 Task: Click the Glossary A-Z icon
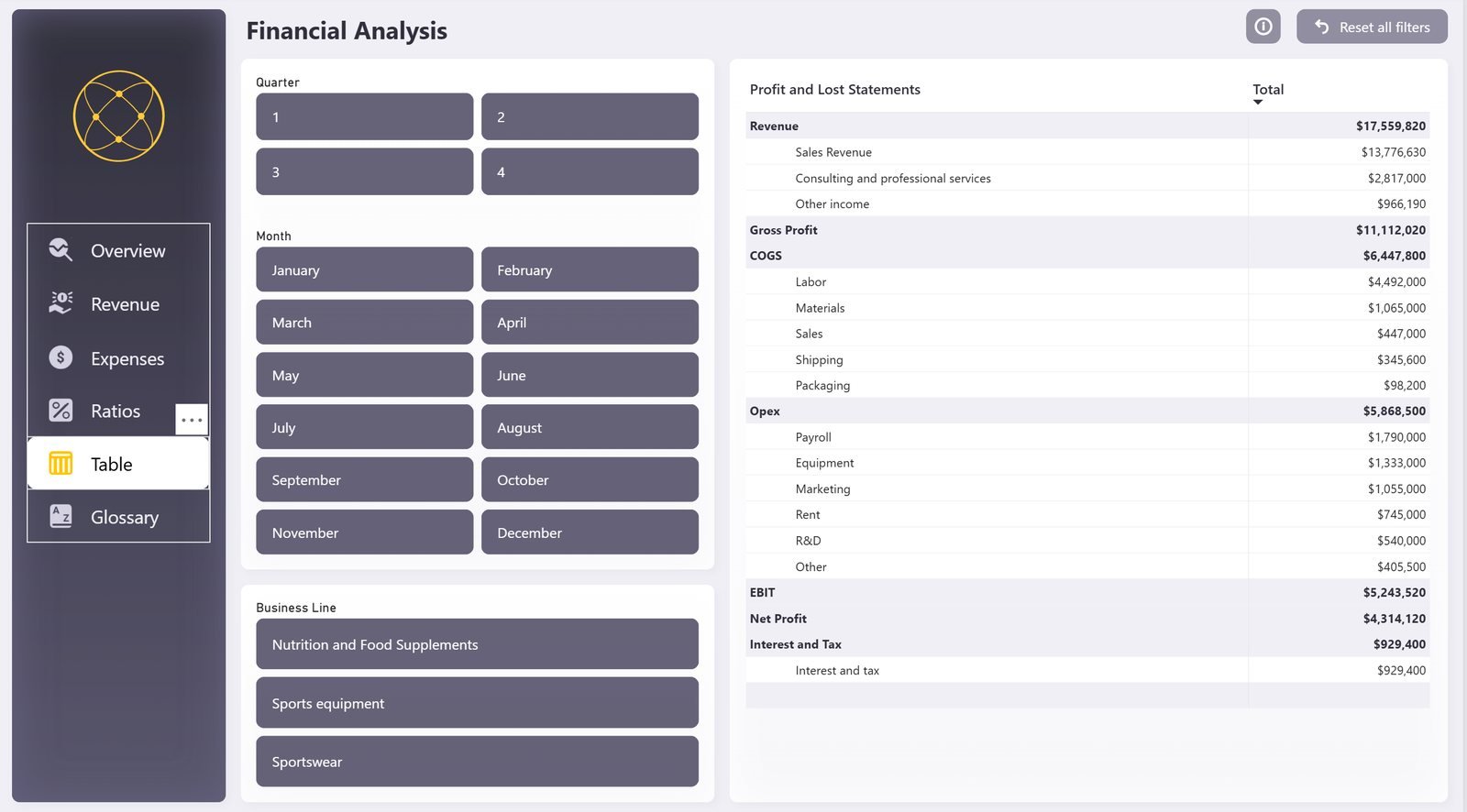pos(61,516)
